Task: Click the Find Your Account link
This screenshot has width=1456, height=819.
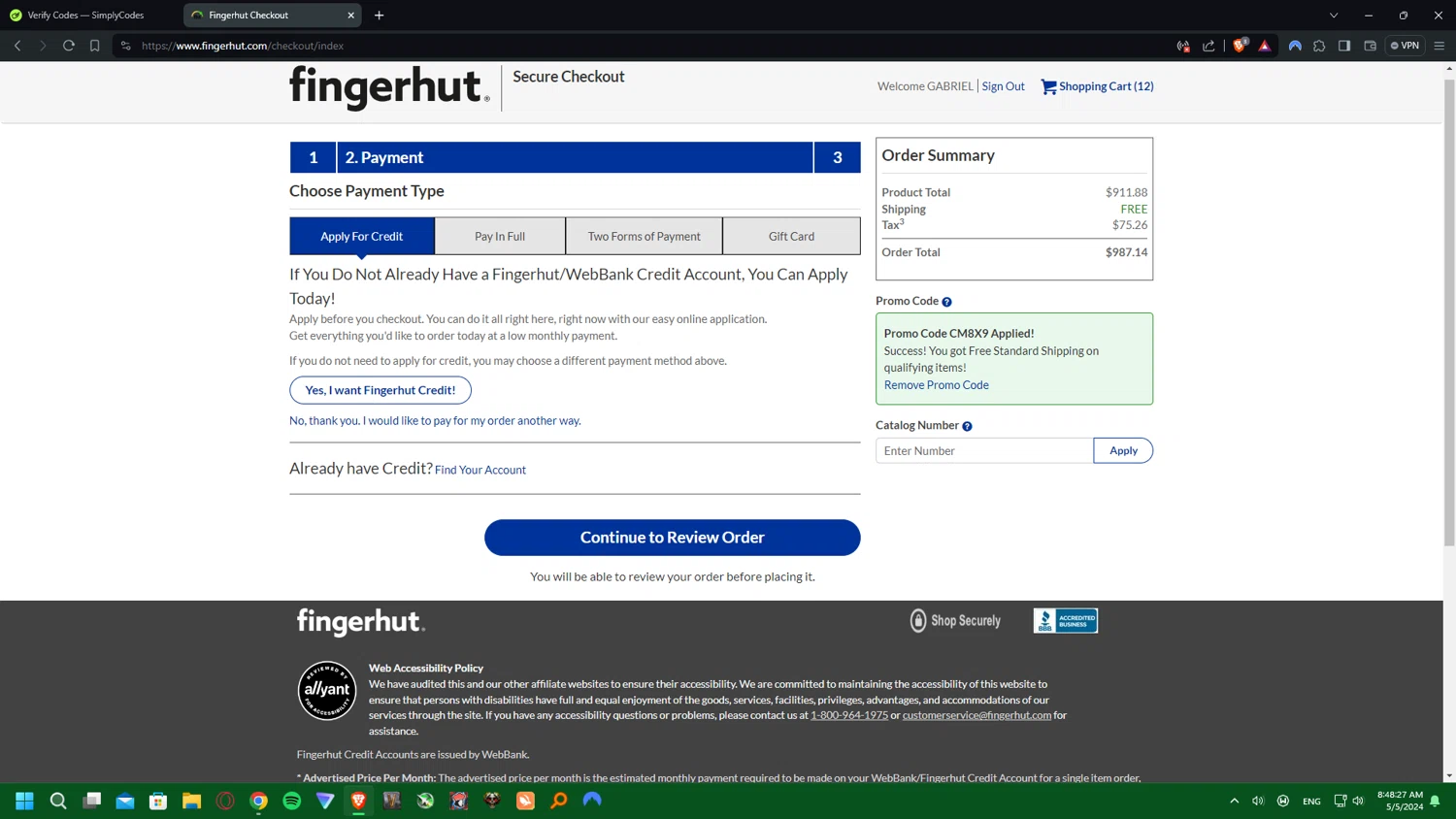Action: [480, 470]
